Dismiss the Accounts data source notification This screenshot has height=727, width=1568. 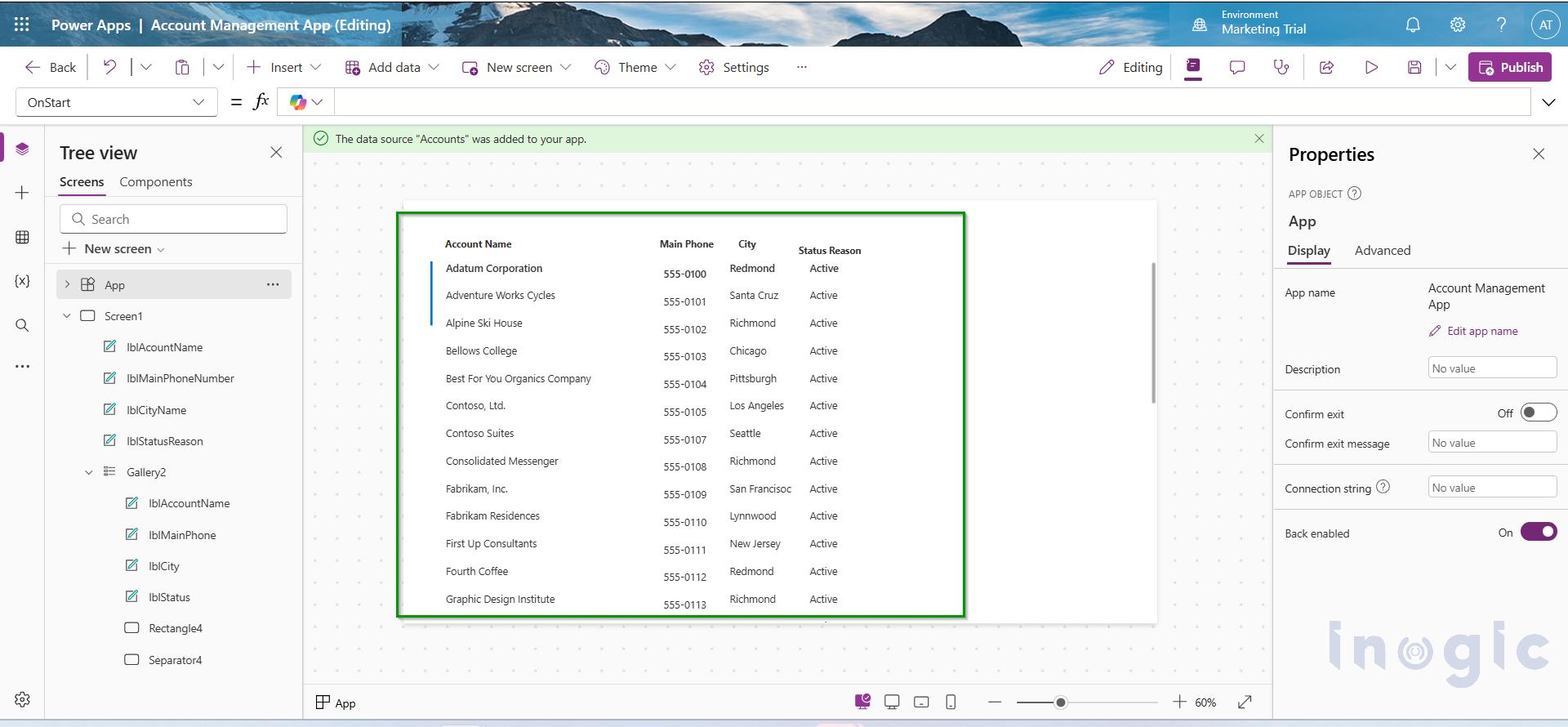coord(1258,139)
